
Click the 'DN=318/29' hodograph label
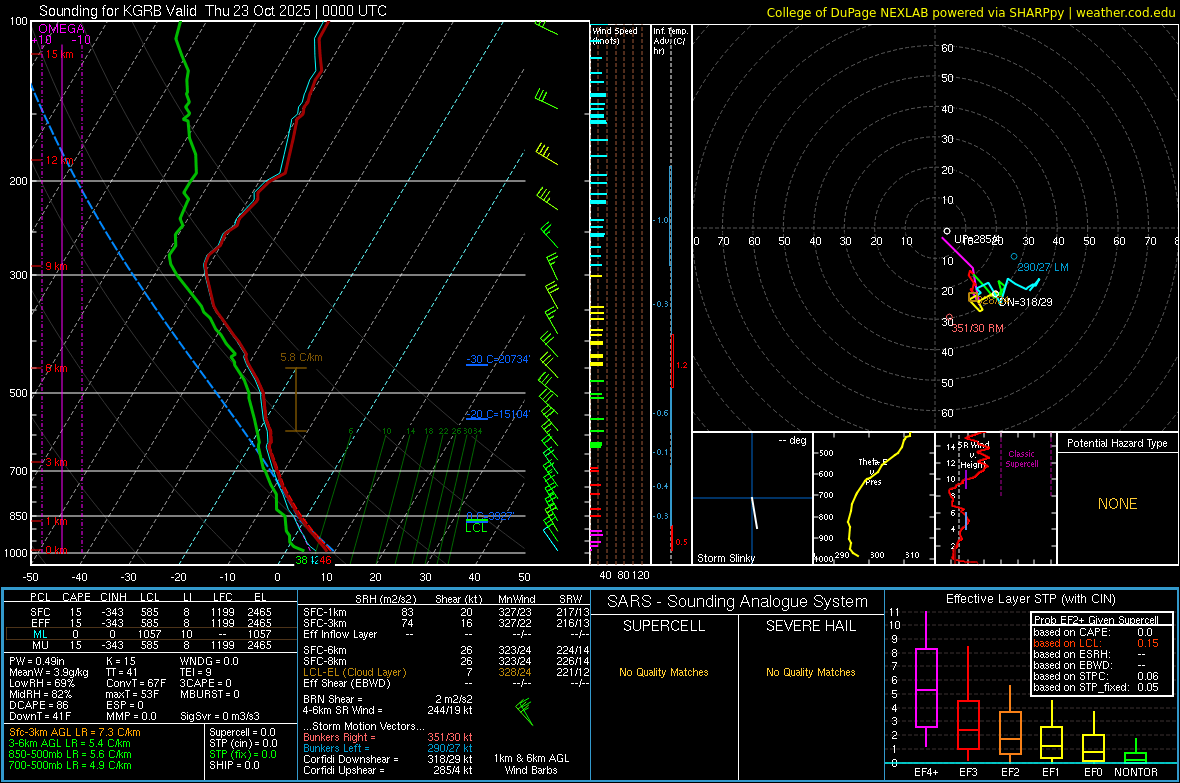[x=1025, y=302]
